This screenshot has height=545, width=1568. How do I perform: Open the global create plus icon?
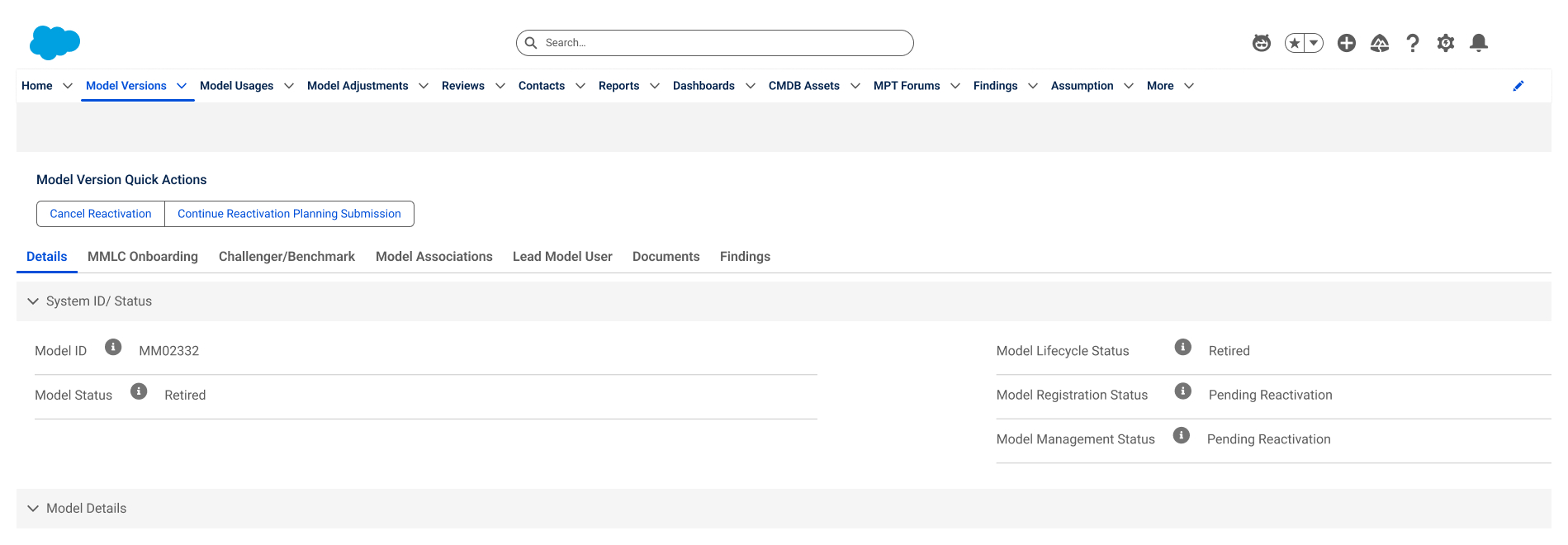tap(1347, 43)
